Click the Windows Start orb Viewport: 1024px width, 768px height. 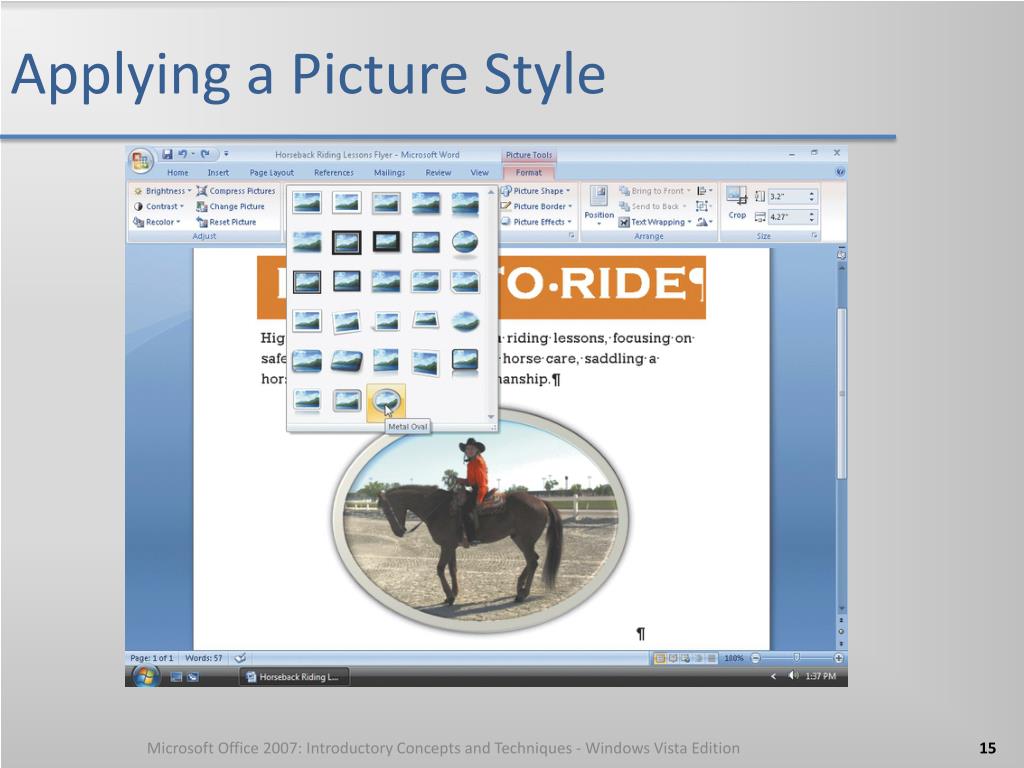tap(144, 677)
